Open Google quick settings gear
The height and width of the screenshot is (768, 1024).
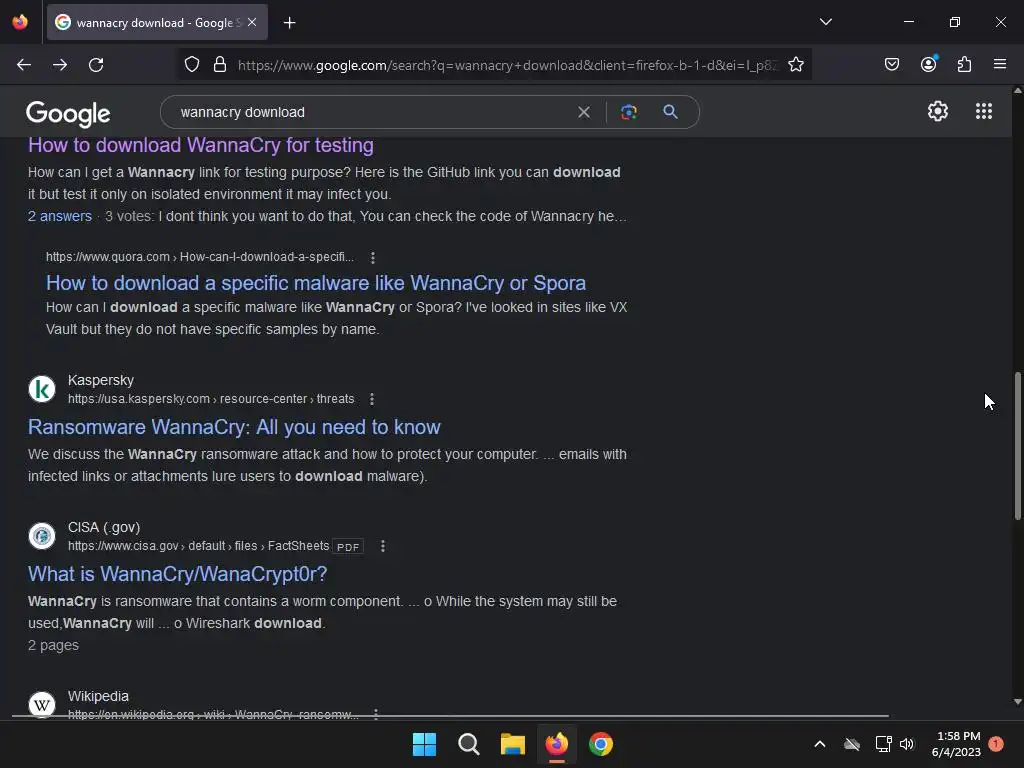pyautogui.click(x=938, y=111)
